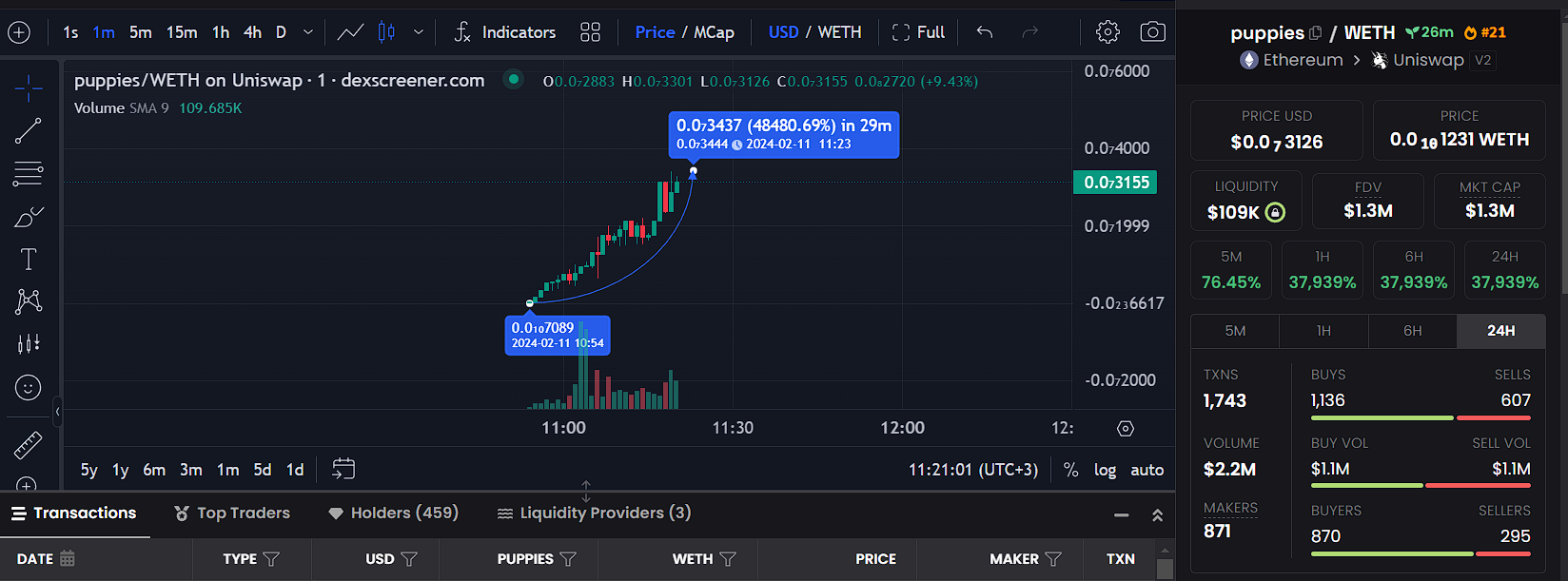Click the transactions table vertical scrollbar

coord(1165,567)
